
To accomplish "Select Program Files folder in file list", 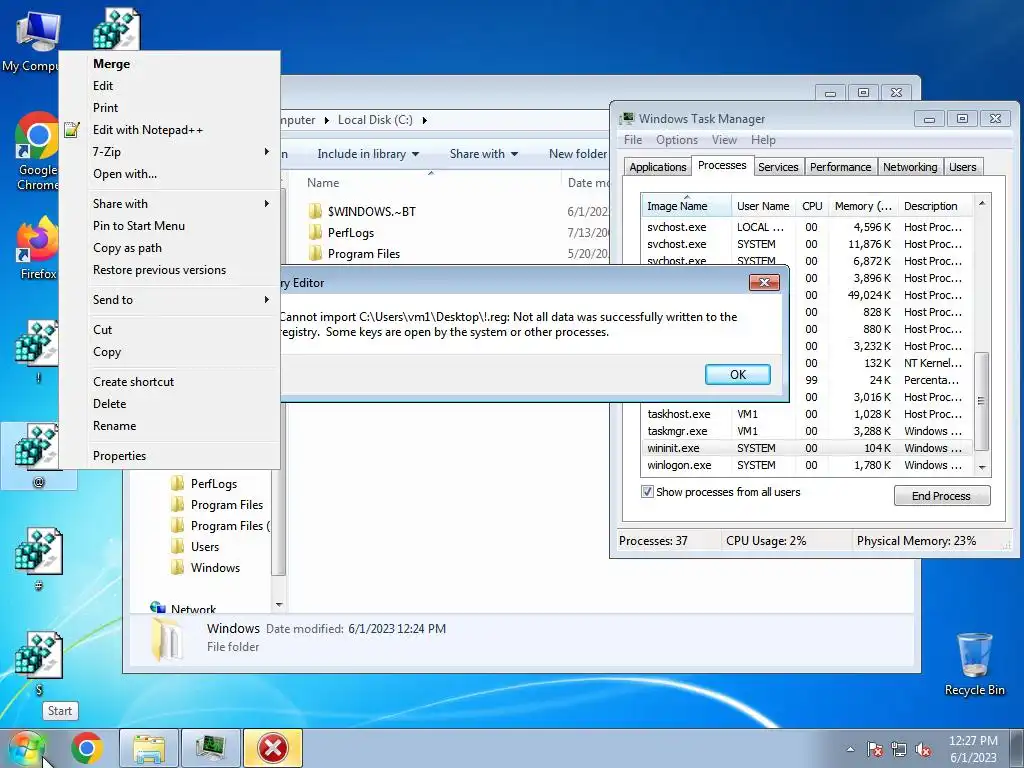I will [364, 253].
